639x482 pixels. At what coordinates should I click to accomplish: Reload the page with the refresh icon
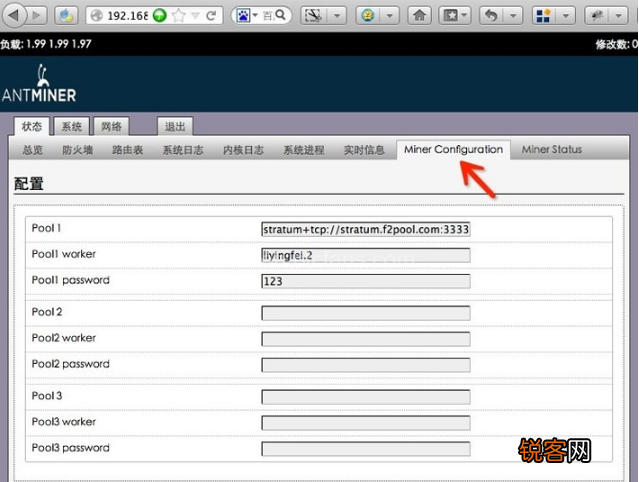click(211, 15)
